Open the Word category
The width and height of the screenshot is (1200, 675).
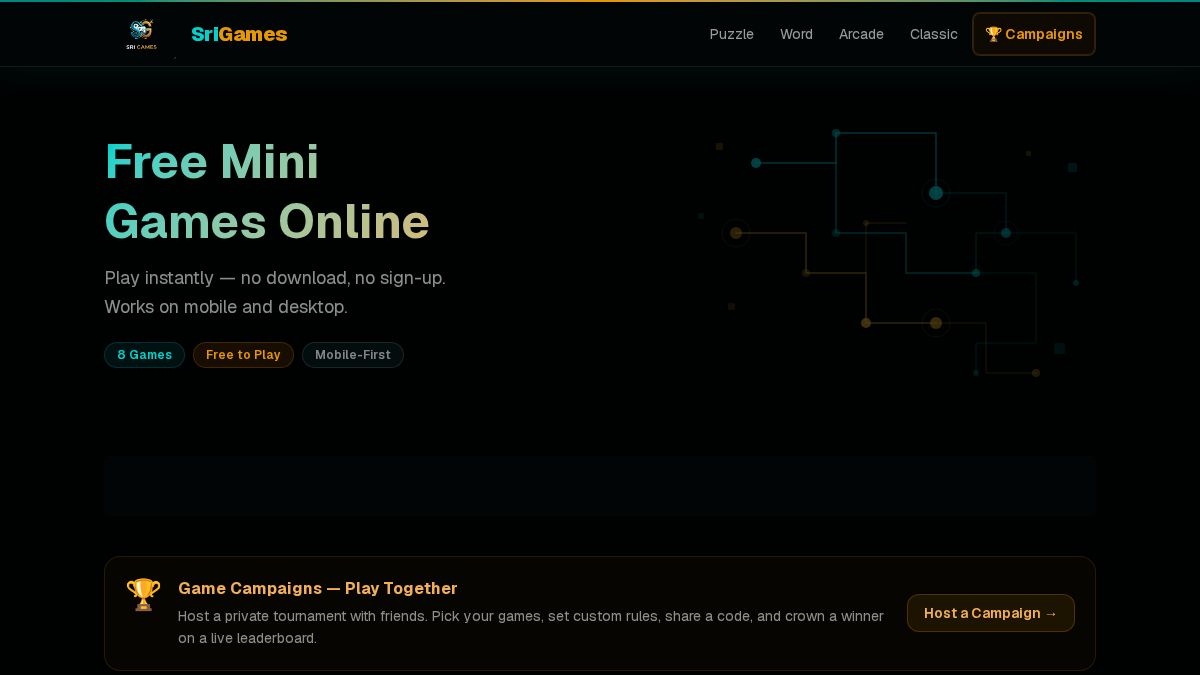tap(796, 34)
